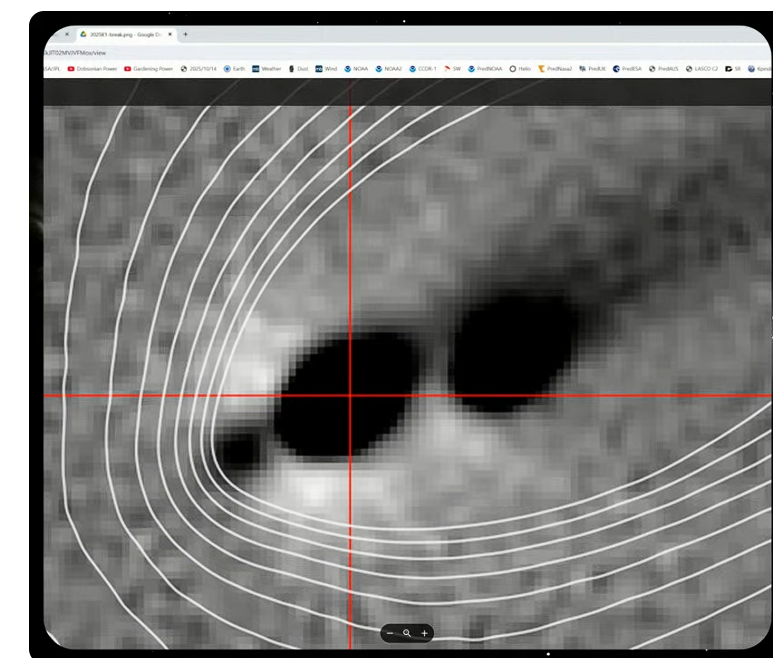Open the Helio bookmark
The width and height of the screenshot is (773, 658).
point(520,69)
